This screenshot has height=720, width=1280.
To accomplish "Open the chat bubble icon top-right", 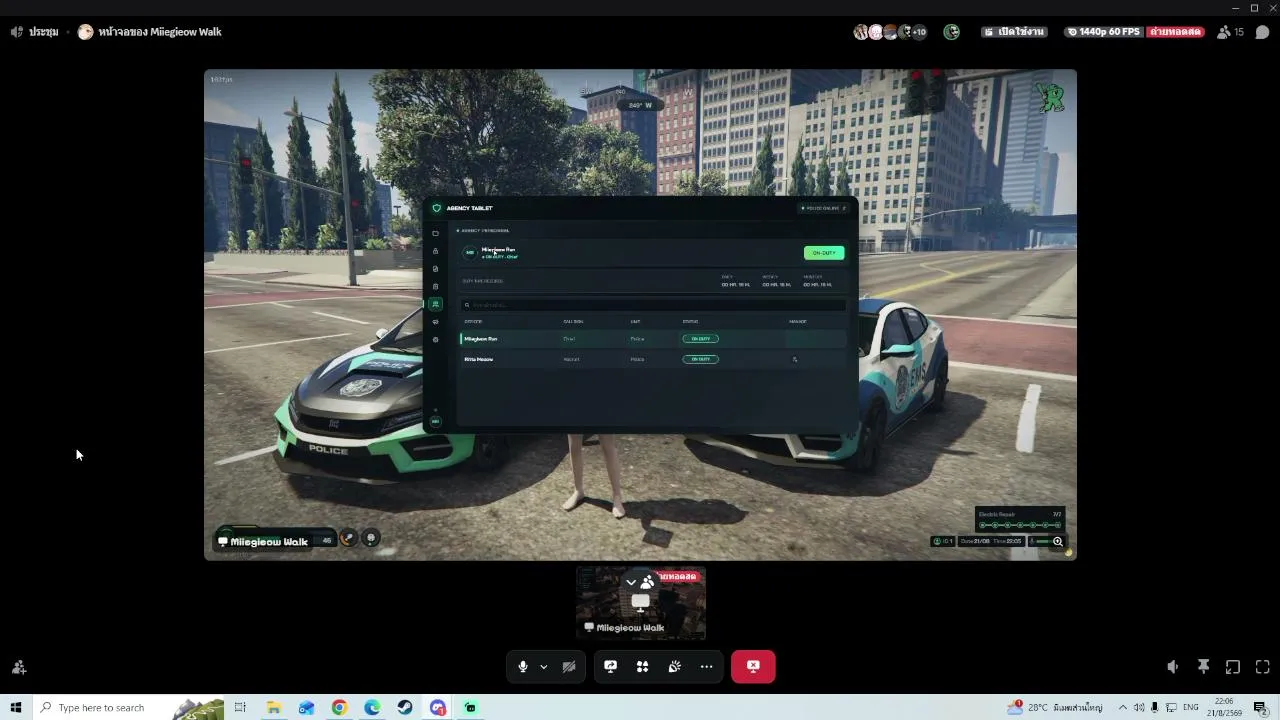I will point(1262,32).
